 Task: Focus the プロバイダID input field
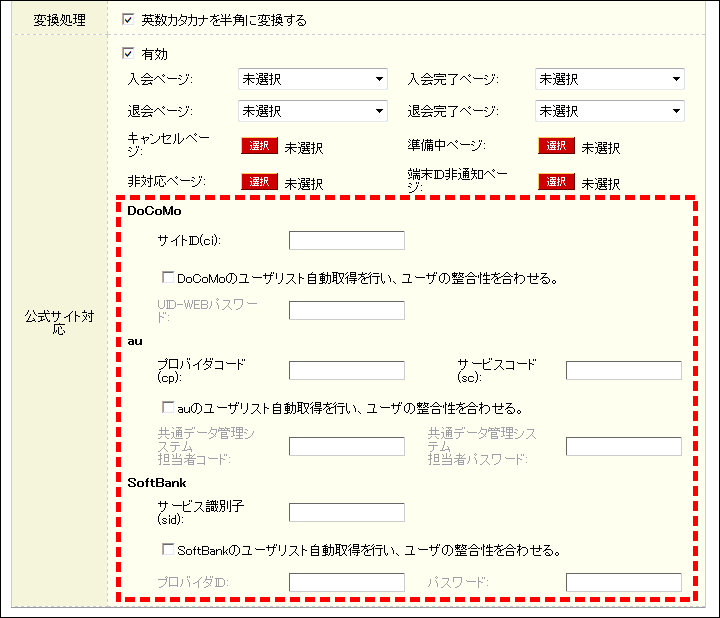point(347,582)
